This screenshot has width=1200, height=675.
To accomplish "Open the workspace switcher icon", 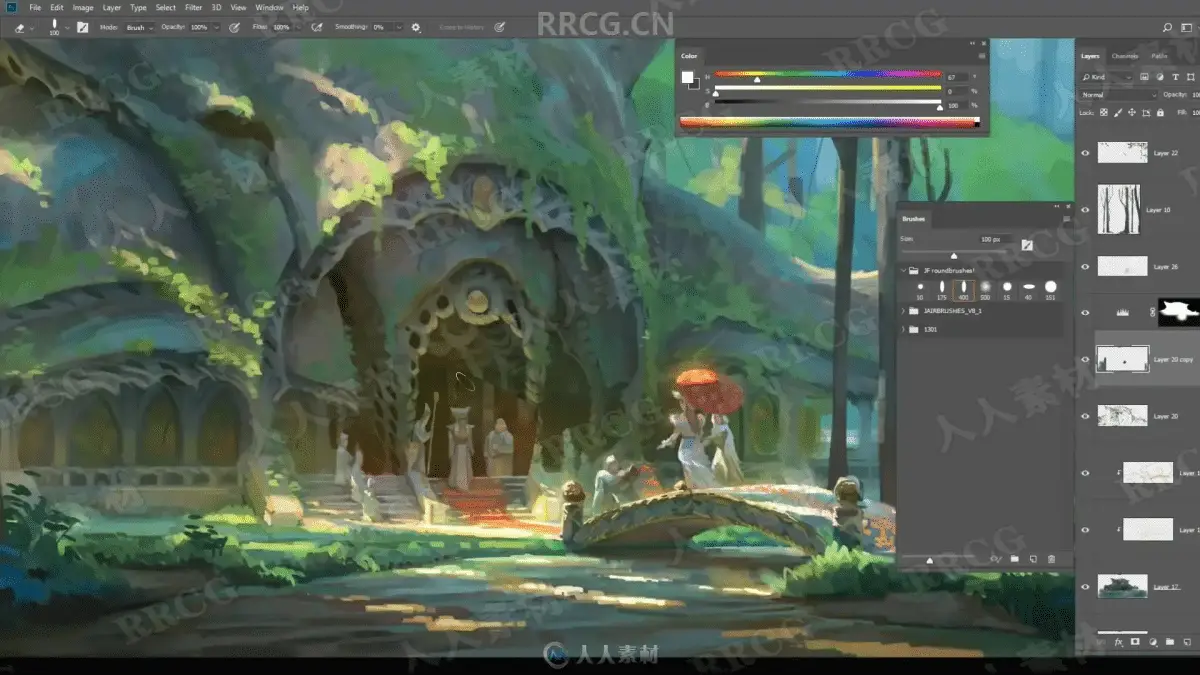I will coord(1187,27).
